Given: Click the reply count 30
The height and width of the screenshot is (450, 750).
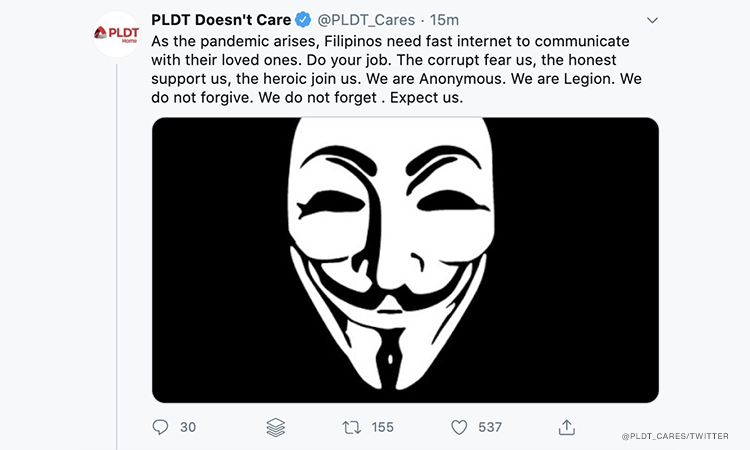Looking at the screenshot, I should click(x=188, y=427).
